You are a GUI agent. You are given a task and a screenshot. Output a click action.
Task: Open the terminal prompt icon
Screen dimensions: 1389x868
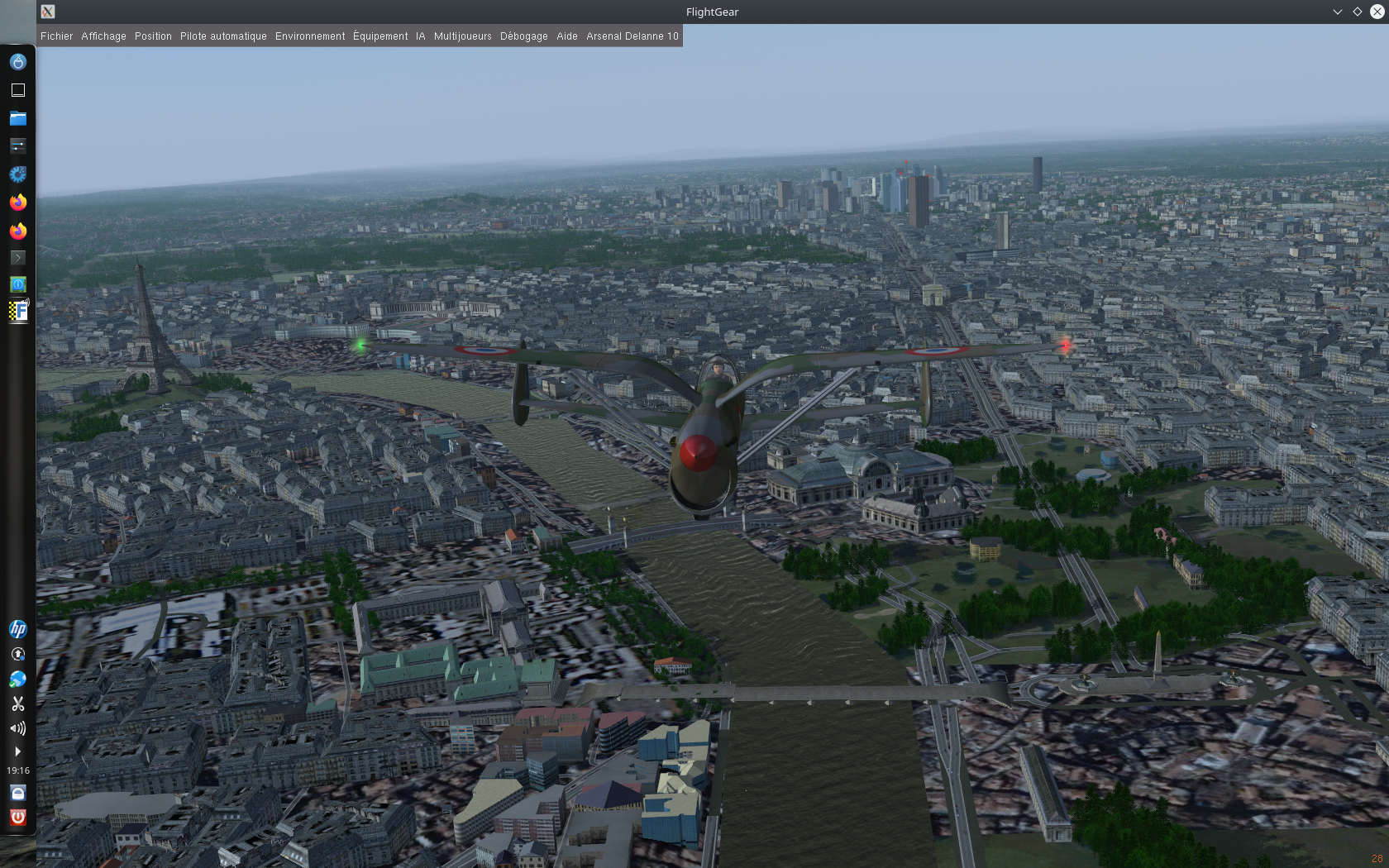point(17,258)
